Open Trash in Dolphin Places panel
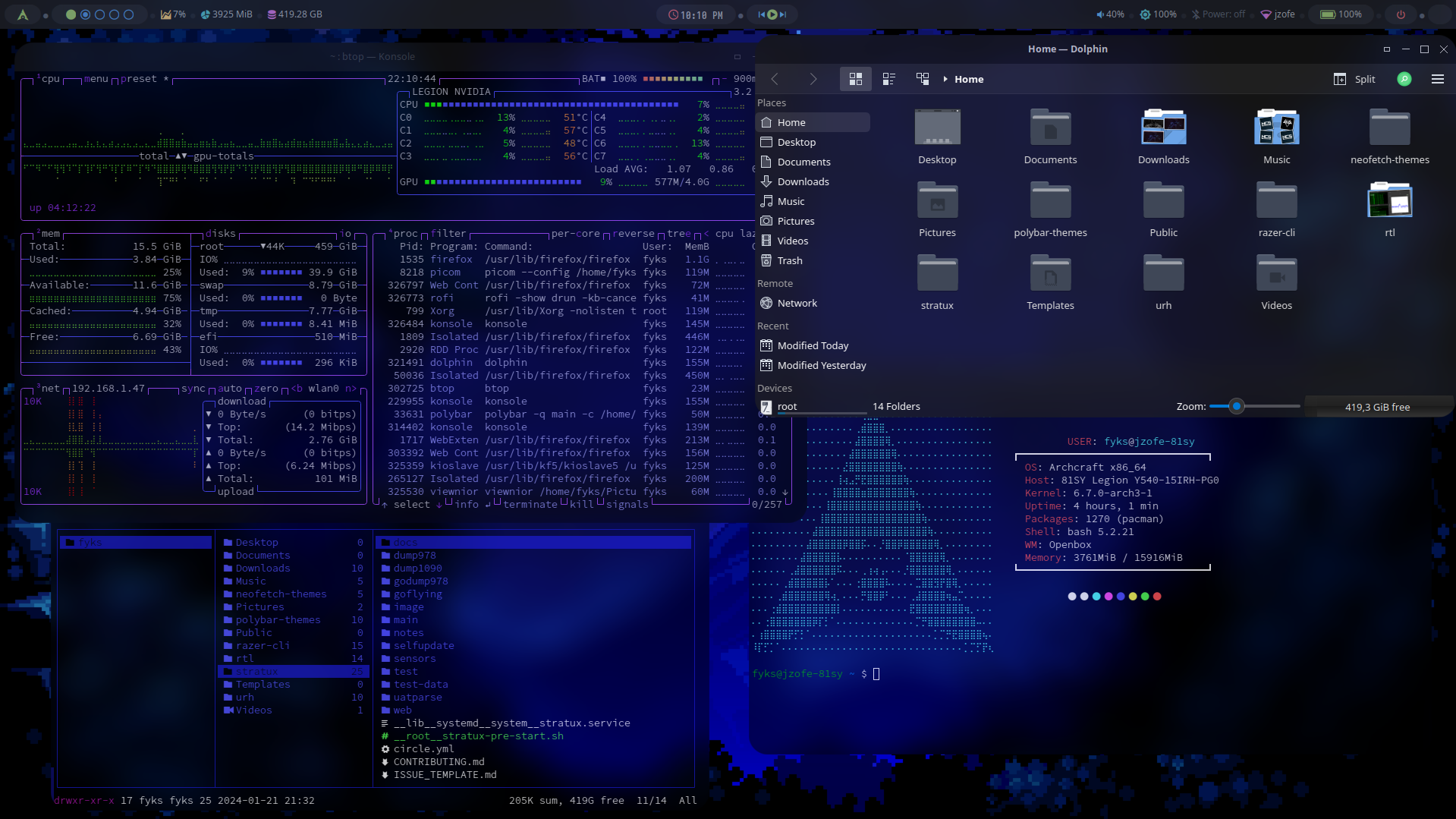Viewport: 1456px width, 819px height. (x=813, y=260)
